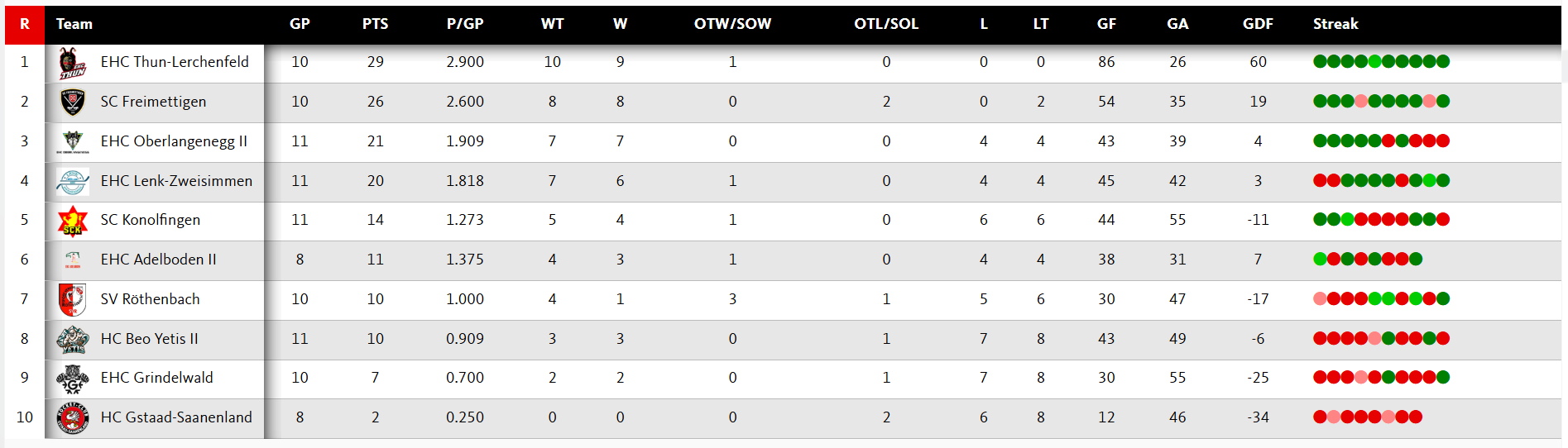This screenshot has width=1568, height=448.
Task: Sort standings by GP column header
Action: [300, 24]
